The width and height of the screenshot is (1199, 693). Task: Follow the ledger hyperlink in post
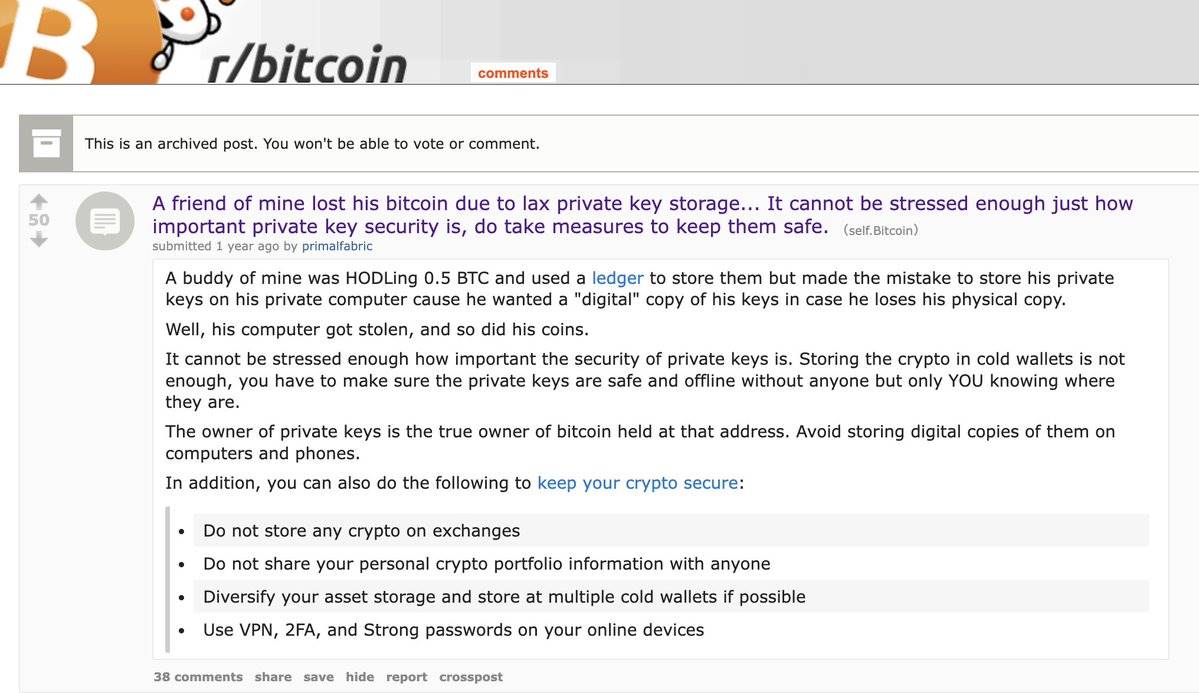tap(617, 278)
